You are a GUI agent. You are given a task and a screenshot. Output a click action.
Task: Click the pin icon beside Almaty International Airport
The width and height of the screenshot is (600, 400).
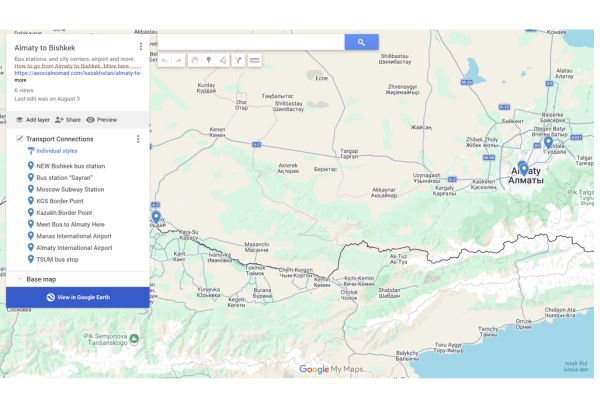coord(31,248)
